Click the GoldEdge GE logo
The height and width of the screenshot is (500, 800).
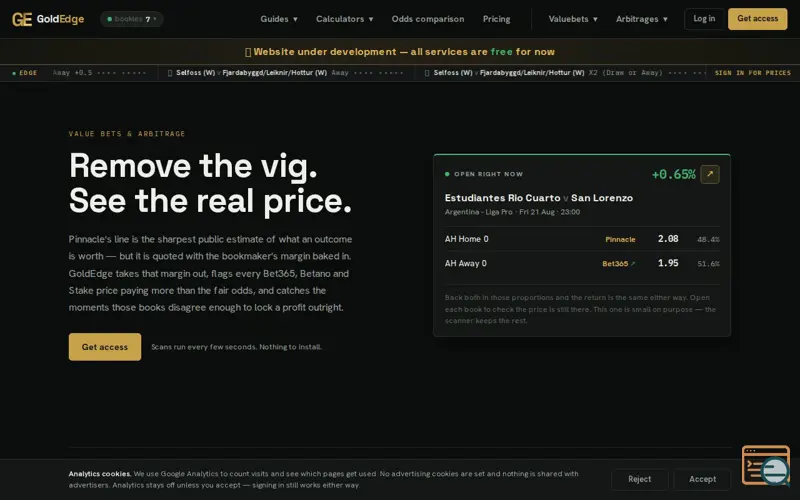pos(48,19)
